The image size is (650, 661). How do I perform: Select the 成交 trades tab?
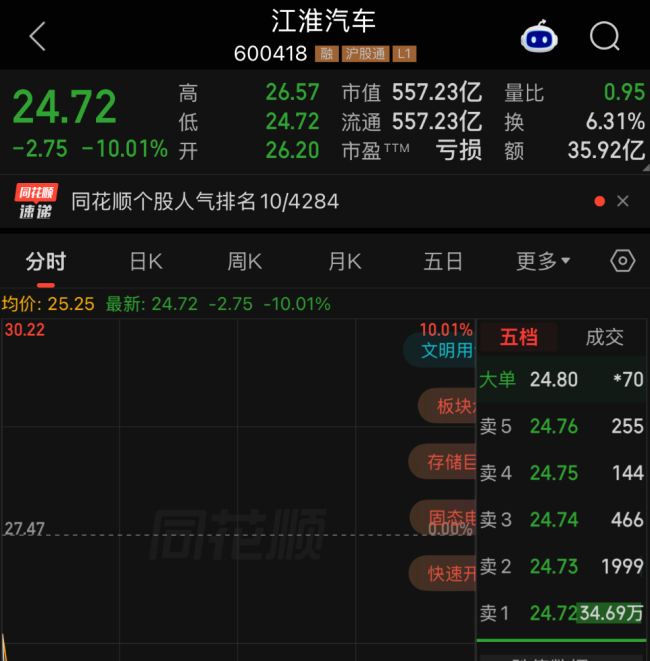(x=604, y=337)
